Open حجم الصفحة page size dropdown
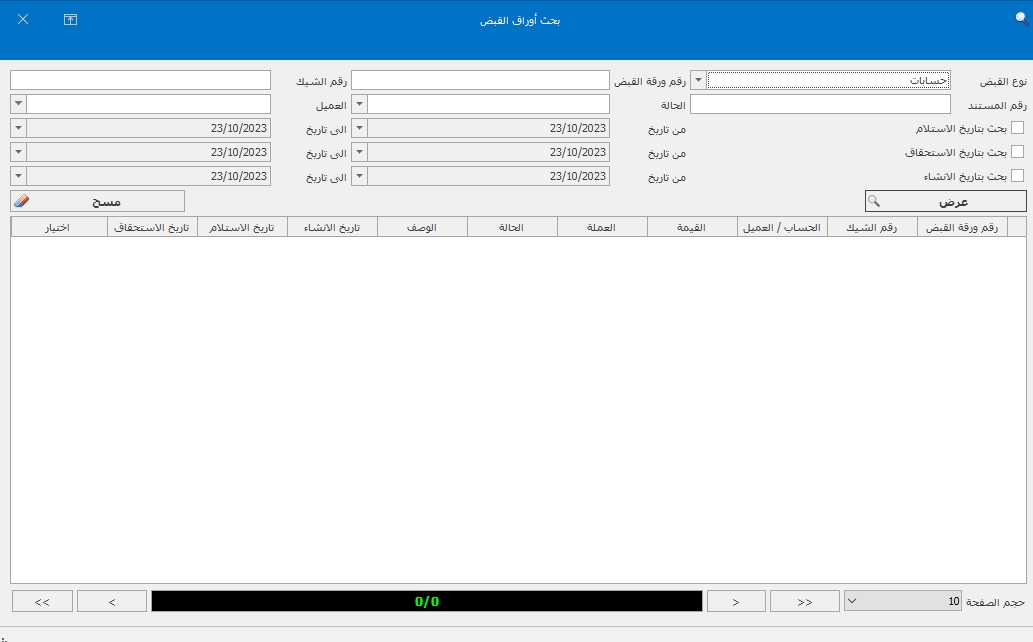1033x642 pixels. [852, 601]
